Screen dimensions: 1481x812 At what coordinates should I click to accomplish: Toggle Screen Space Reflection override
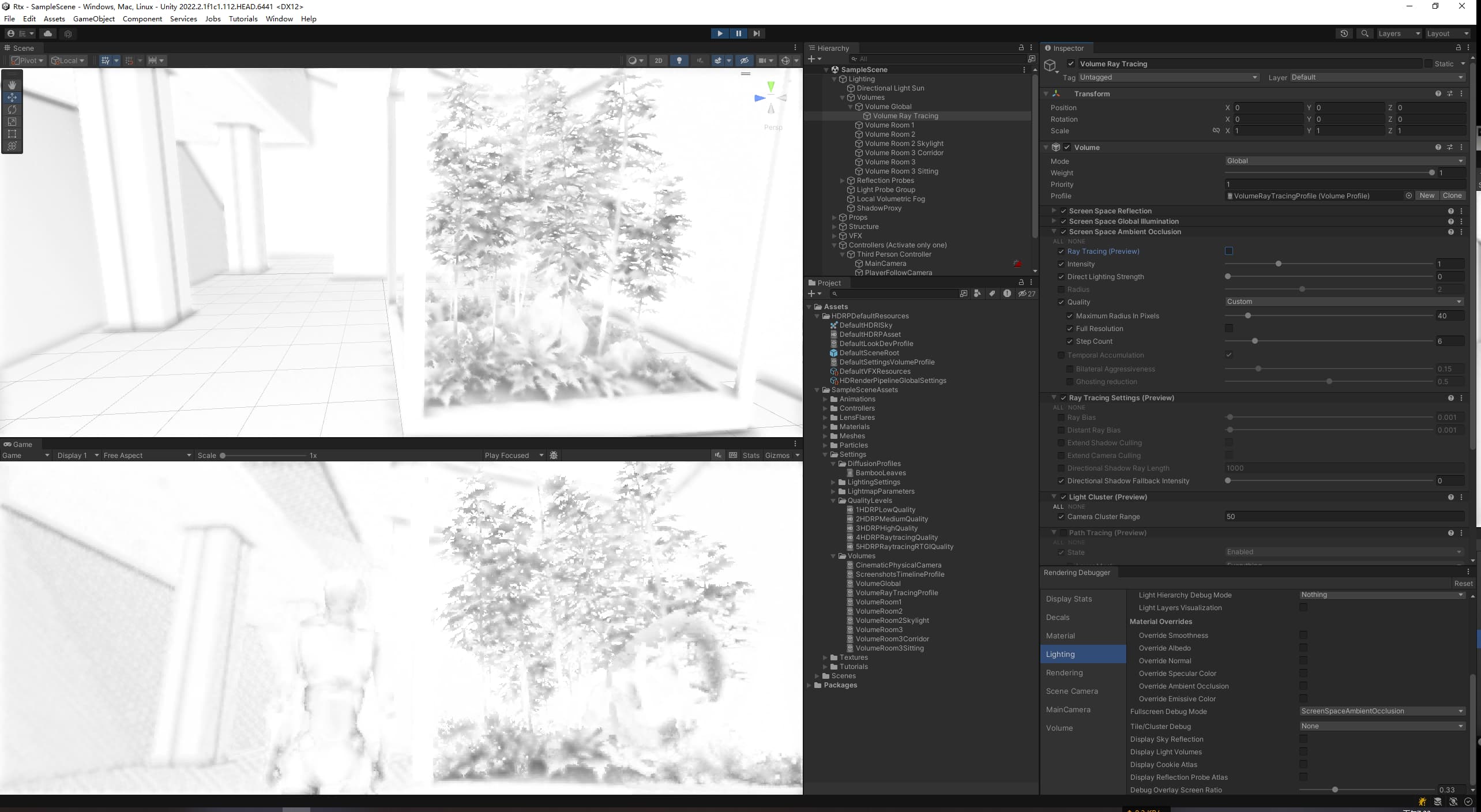coord(1063,211)
